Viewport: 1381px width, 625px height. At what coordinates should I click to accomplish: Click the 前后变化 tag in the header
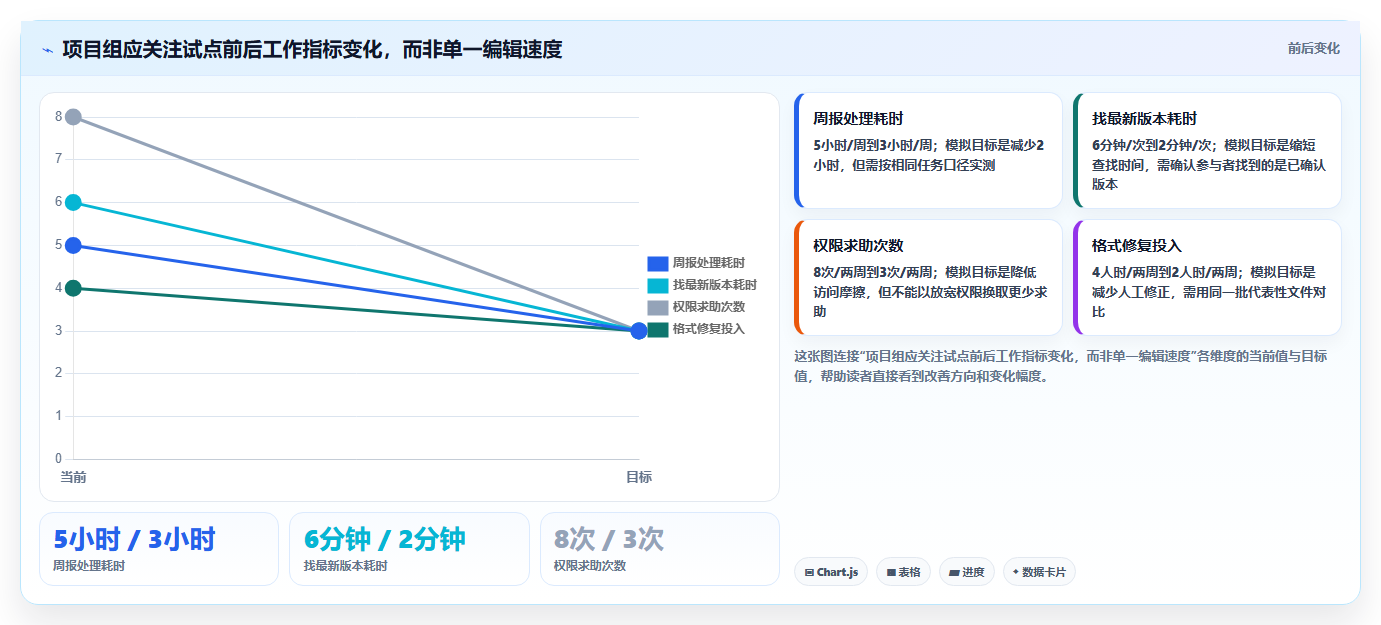click(x=1313, y=48)
